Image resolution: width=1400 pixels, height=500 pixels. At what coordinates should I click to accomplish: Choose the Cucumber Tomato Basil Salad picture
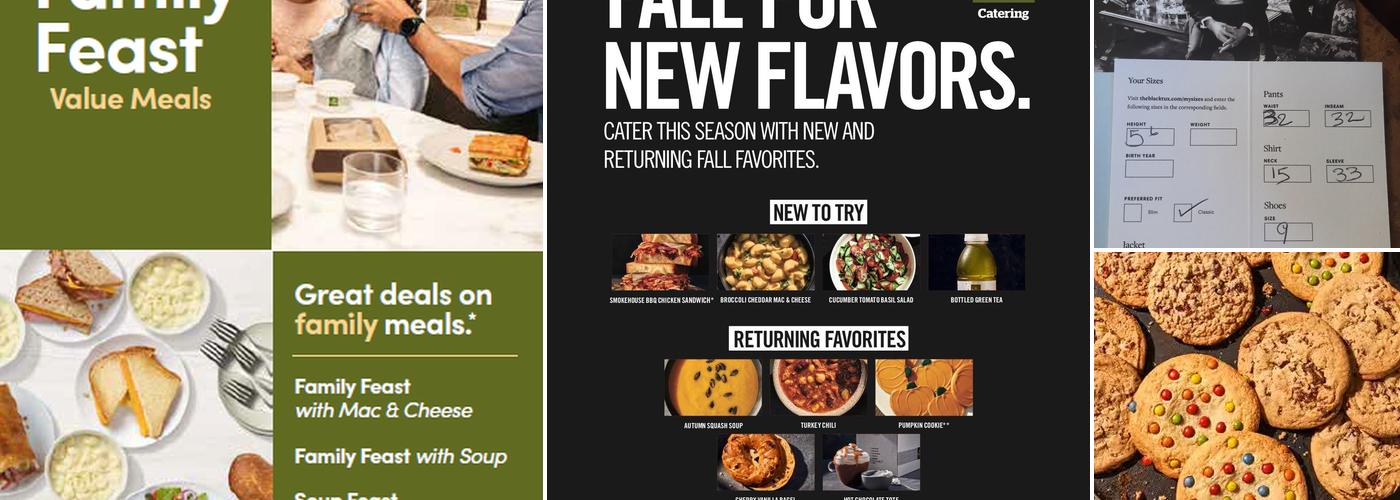[871, 262]
